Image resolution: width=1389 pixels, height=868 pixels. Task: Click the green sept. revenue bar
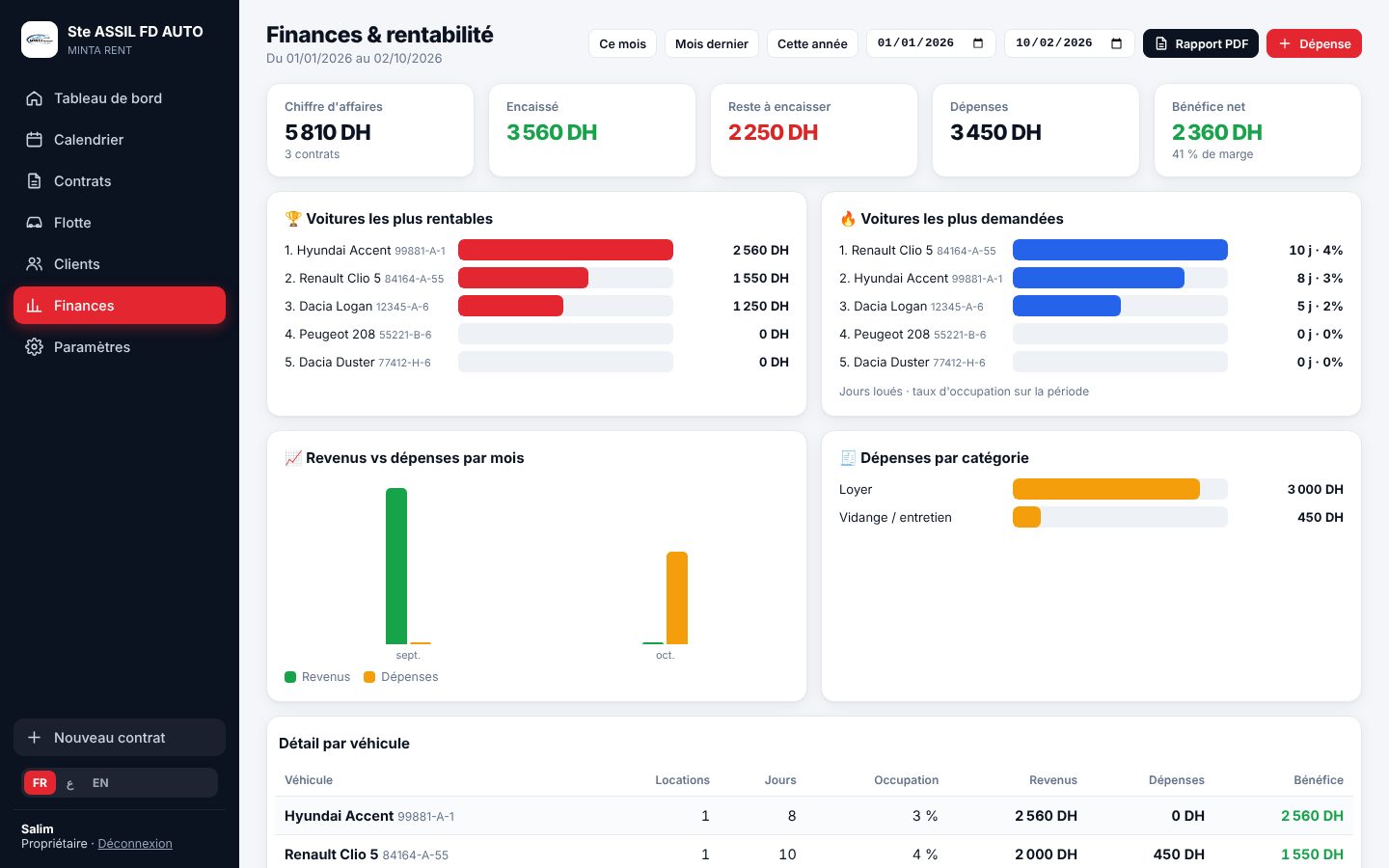tap(396, 566)
